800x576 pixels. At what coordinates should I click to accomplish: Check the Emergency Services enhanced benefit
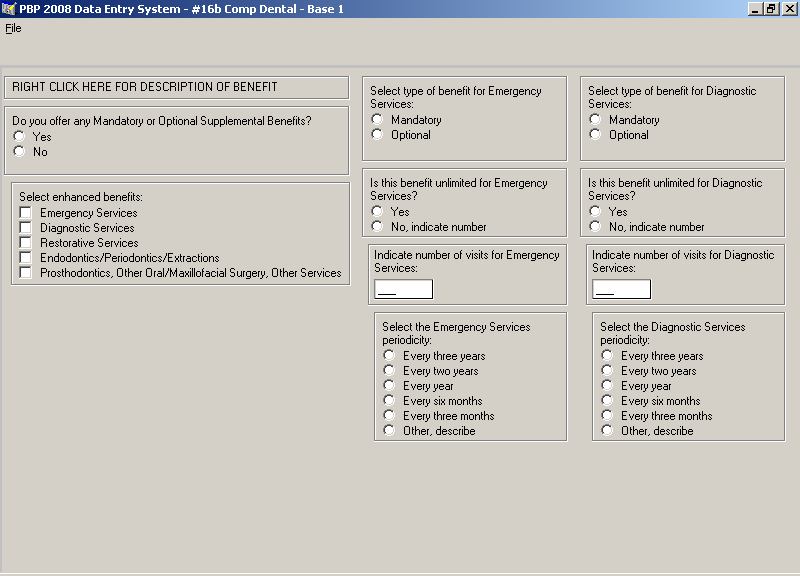26,212
